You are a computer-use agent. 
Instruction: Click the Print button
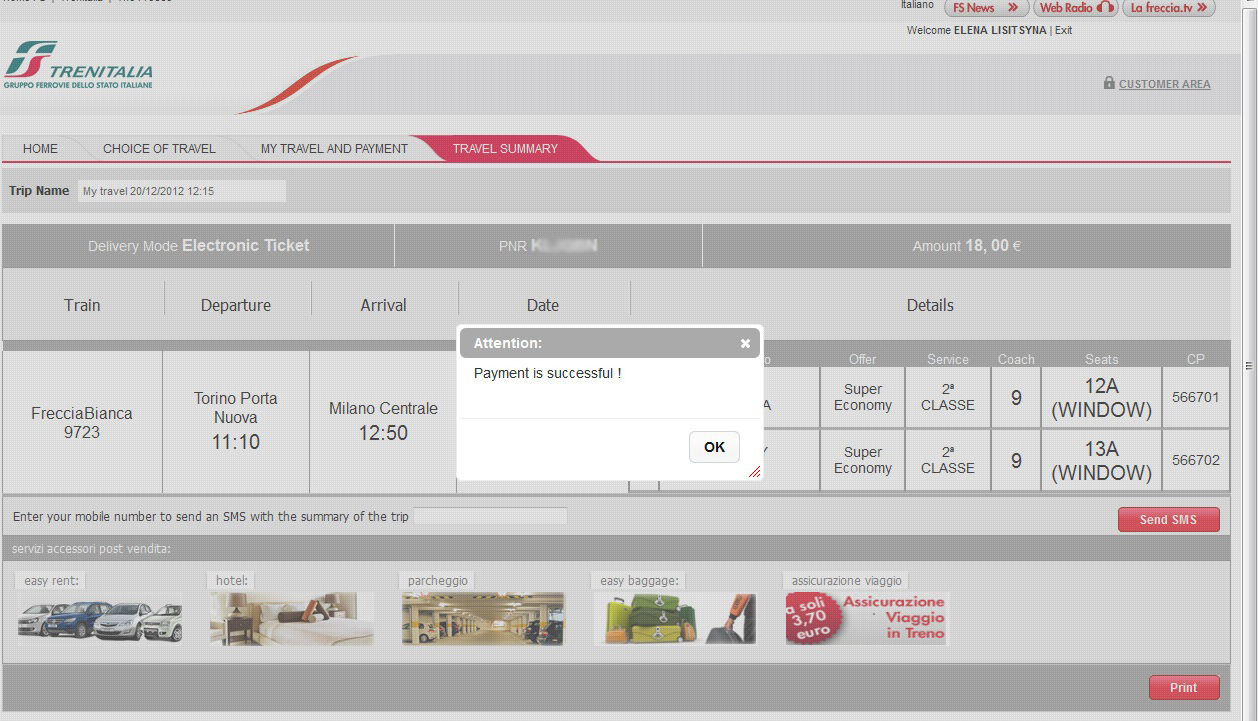coord(1184,688)
